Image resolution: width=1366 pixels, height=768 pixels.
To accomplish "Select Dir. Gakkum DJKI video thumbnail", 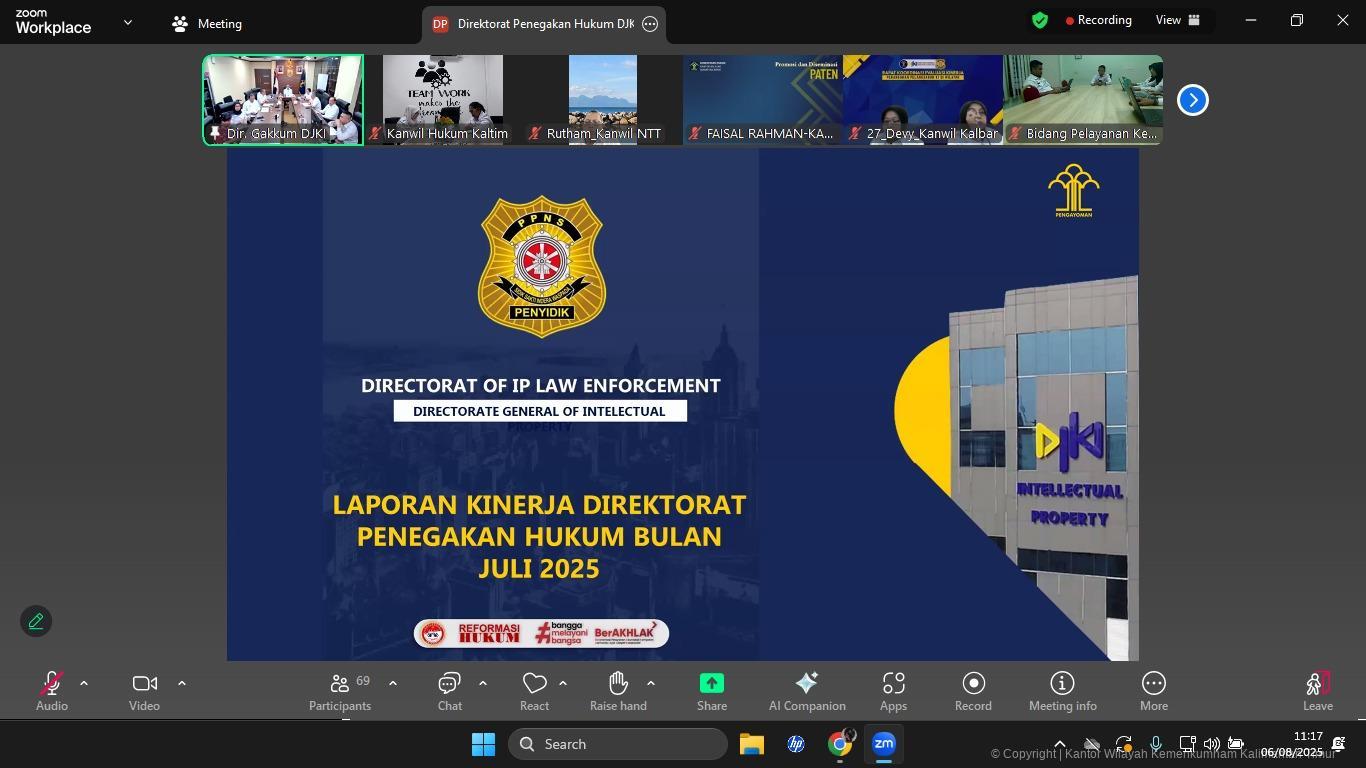I will [x=283, y=100].
